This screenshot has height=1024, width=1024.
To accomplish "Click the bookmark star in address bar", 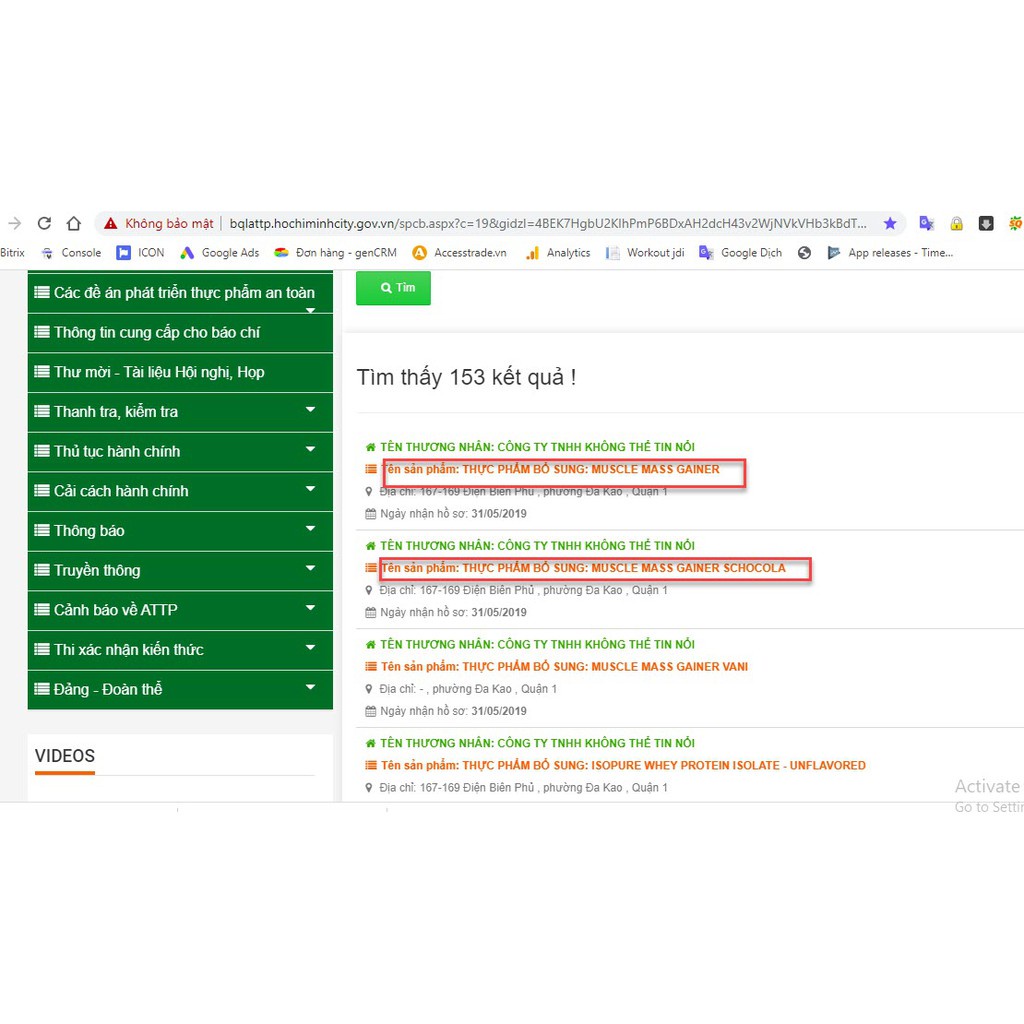I will point(890,223).
